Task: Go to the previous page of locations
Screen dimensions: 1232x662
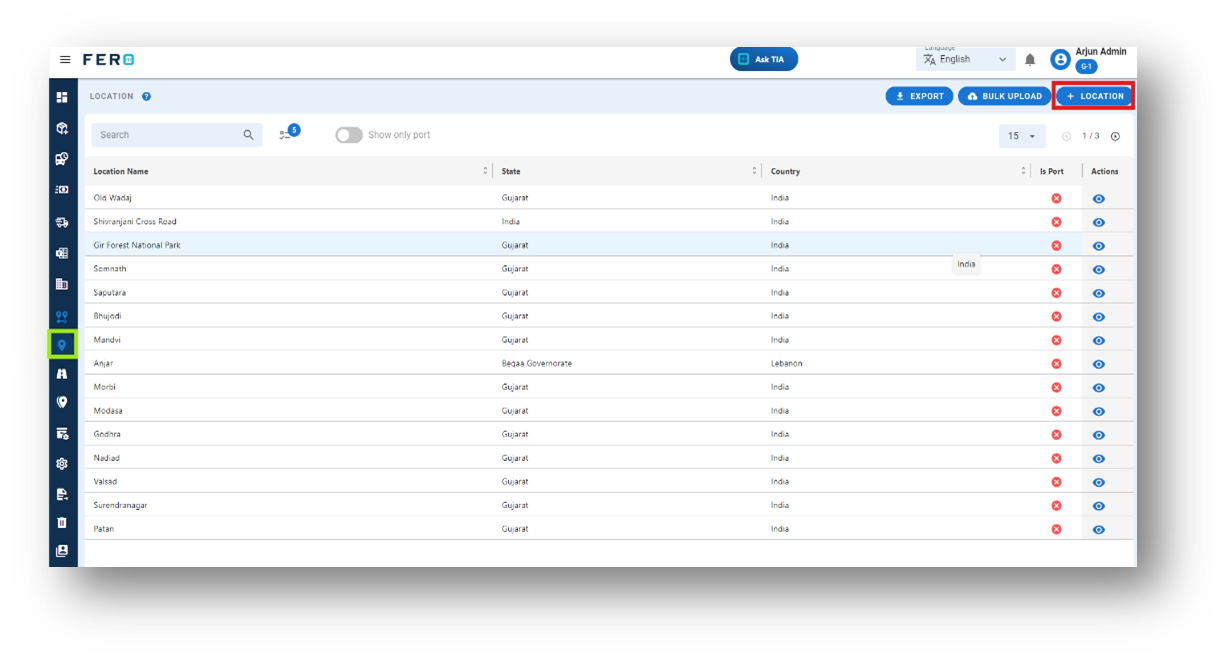Action: [x=1066, y=136]
